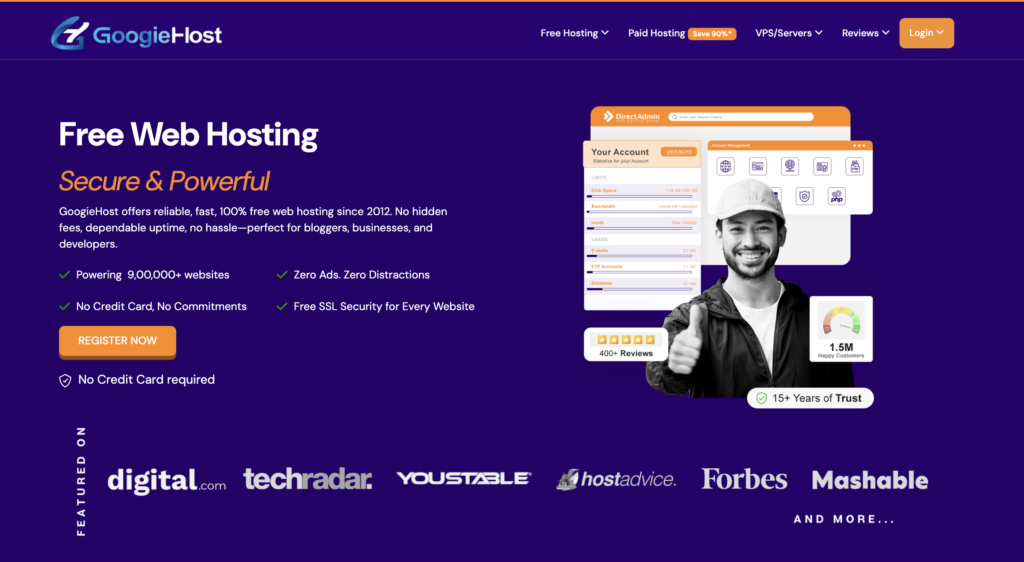Click the 15+ Years of Trust badge

click(810, 398)
